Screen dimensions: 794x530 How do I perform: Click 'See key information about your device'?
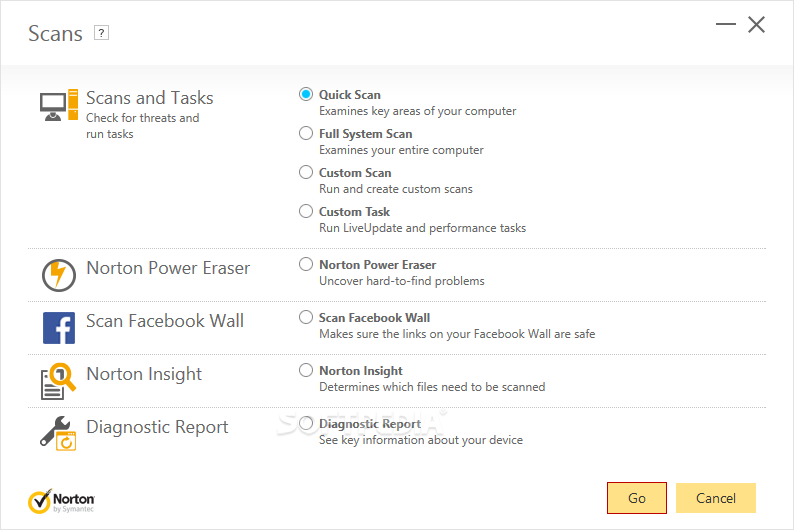coord(421,440)
